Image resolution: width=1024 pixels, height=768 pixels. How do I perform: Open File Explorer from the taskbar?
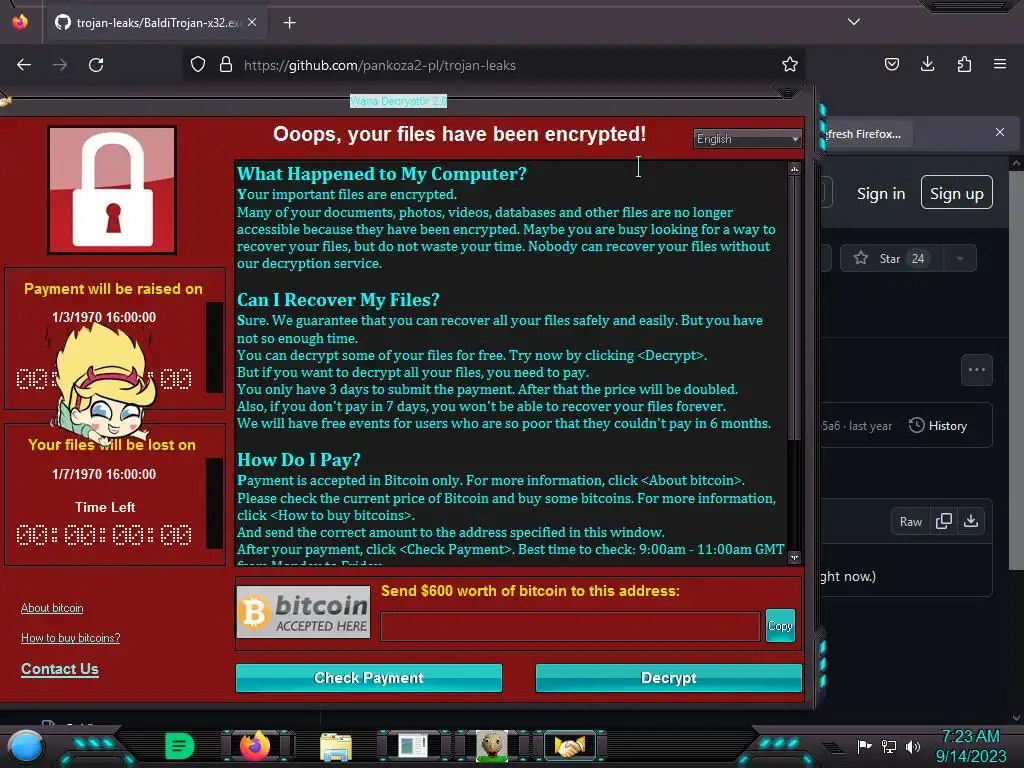pos(336,746)
